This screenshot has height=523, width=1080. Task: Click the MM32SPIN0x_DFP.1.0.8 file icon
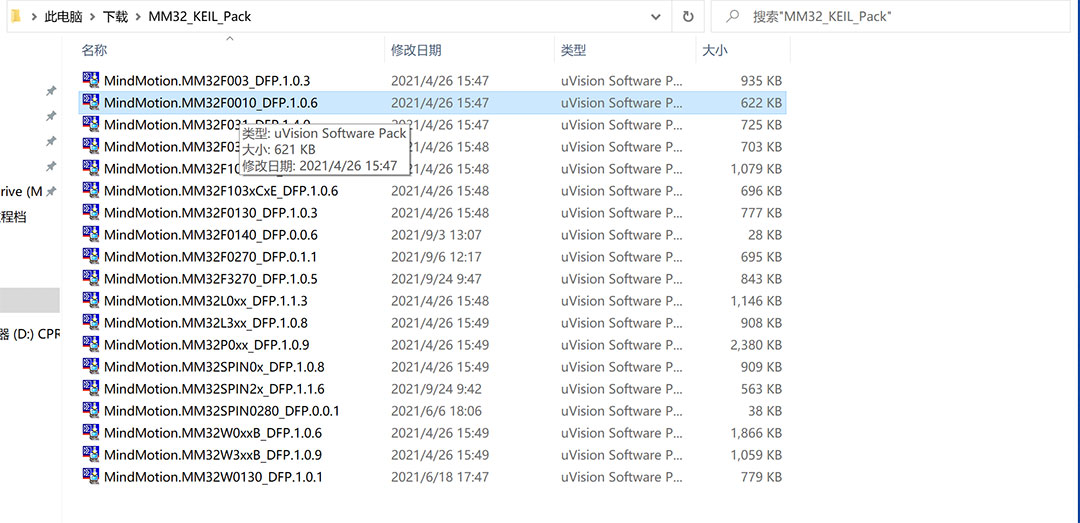(x=90, y=366)
